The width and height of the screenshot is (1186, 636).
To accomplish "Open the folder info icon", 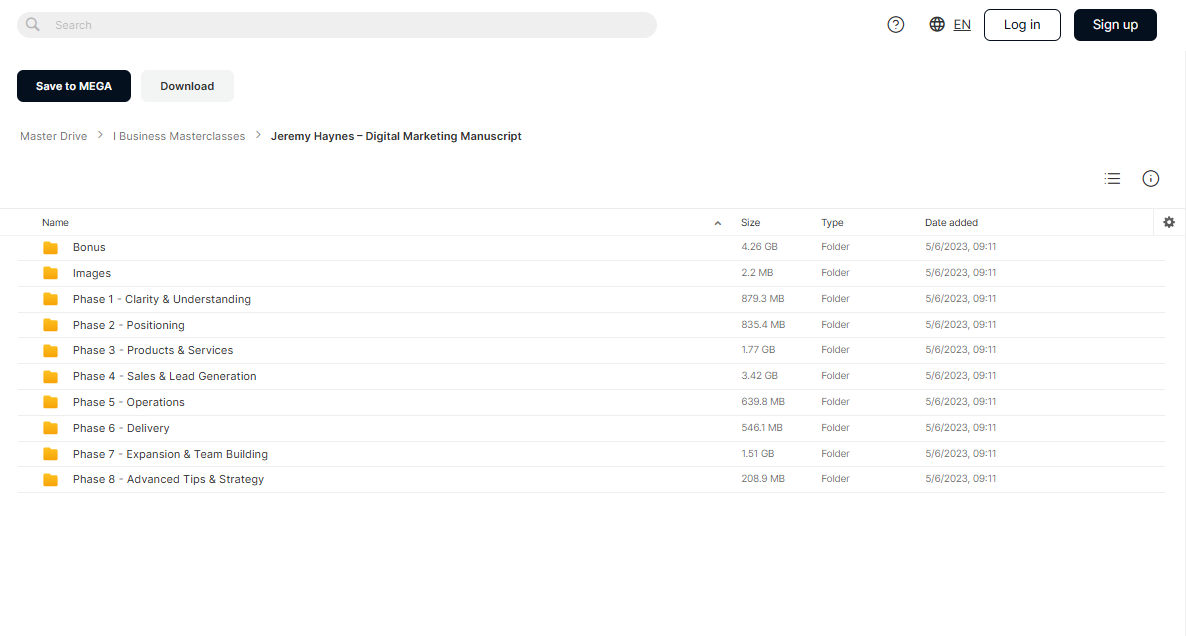I will coord(1150,178).
